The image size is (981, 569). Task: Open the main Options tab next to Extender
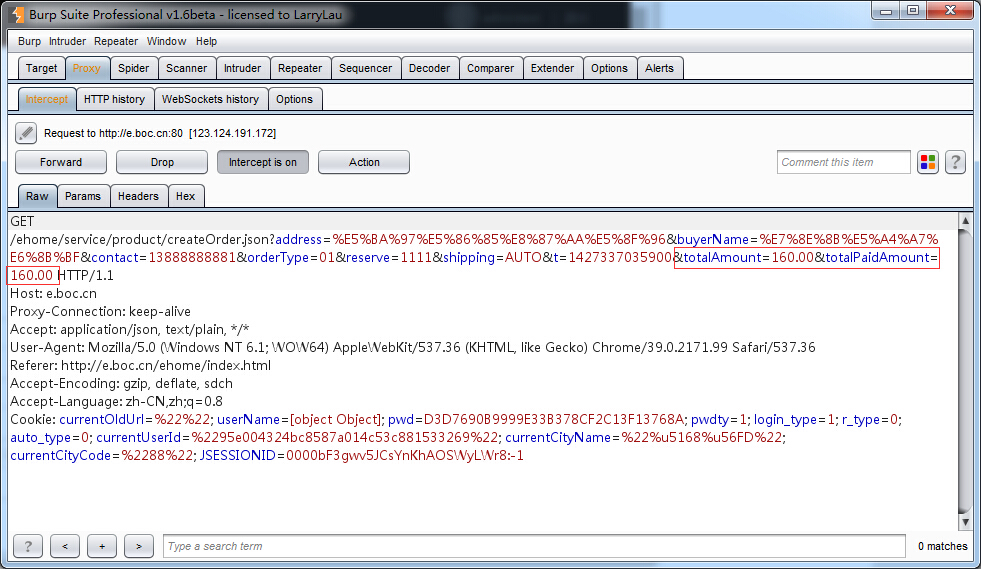(609, 68)
